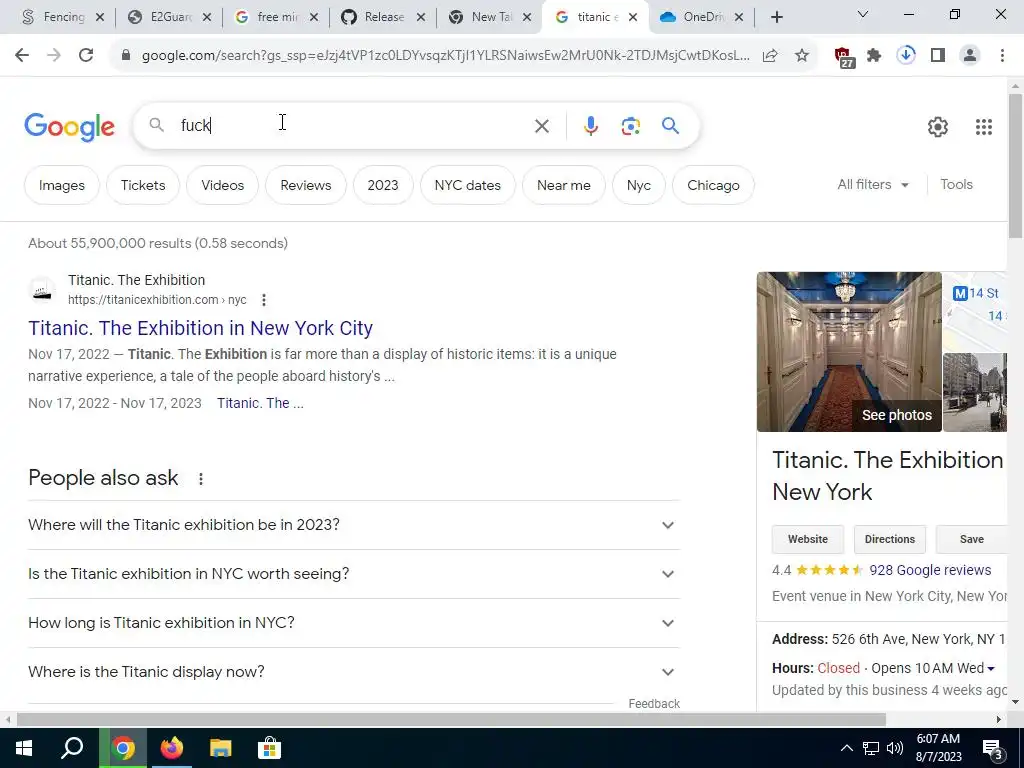Click the Website button in knowledge panel
1024x768 pixels.
808,539
